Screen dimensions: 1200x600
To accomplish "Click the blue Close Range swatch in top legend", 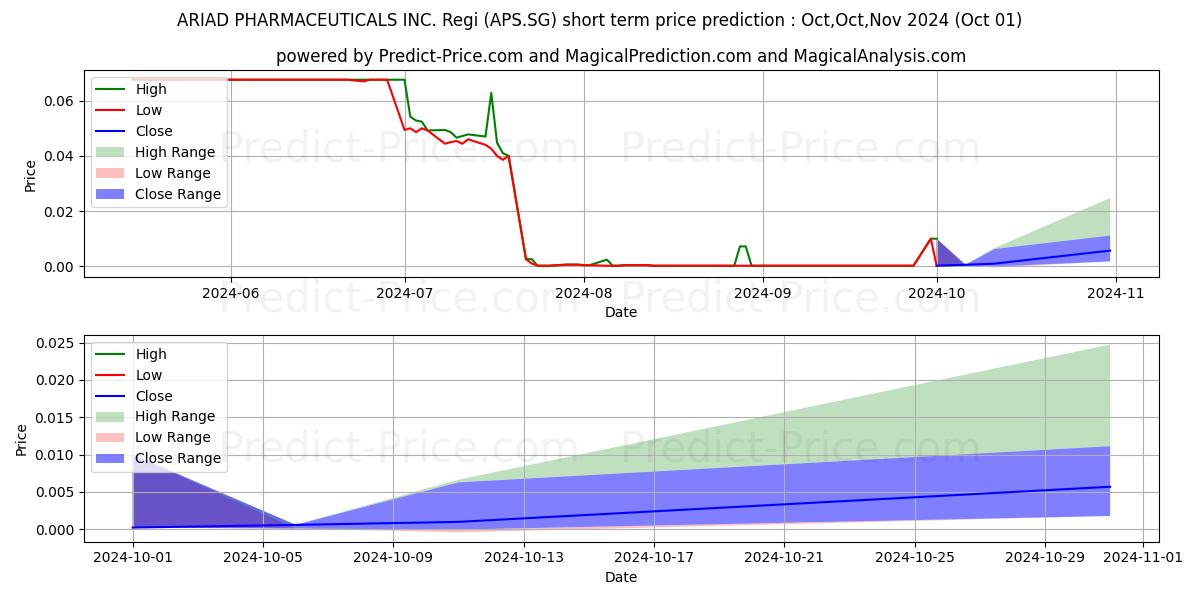I will tap(114, 194).
